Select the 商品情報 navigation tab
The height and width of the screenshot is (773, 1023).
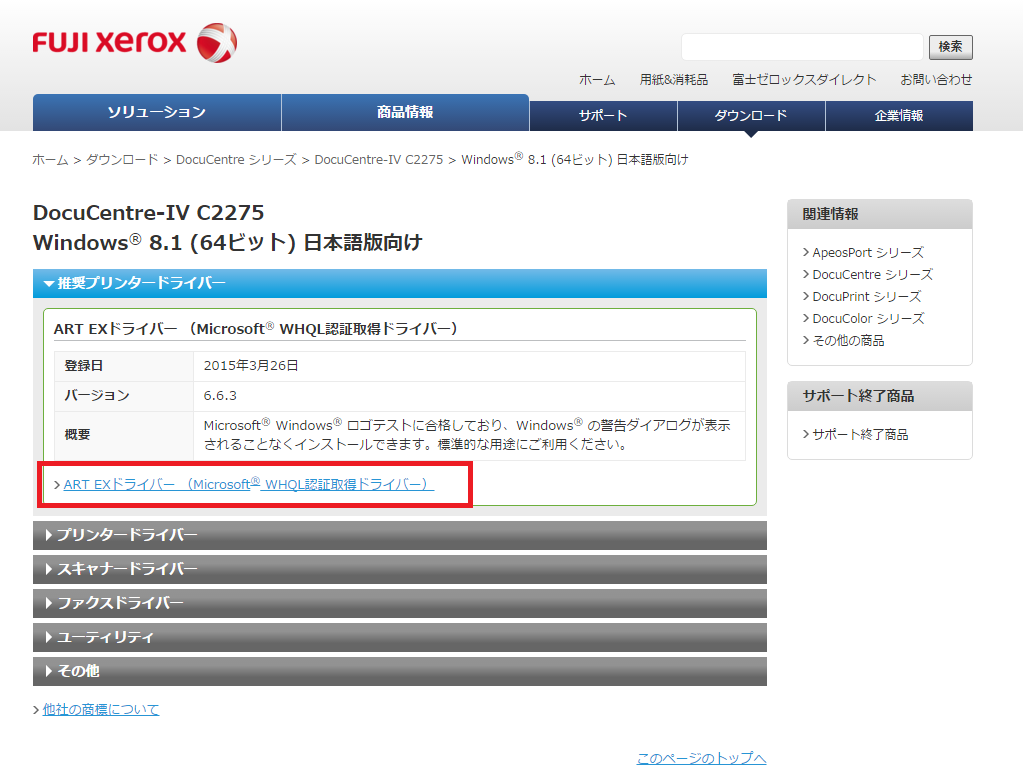coord(405,113)
